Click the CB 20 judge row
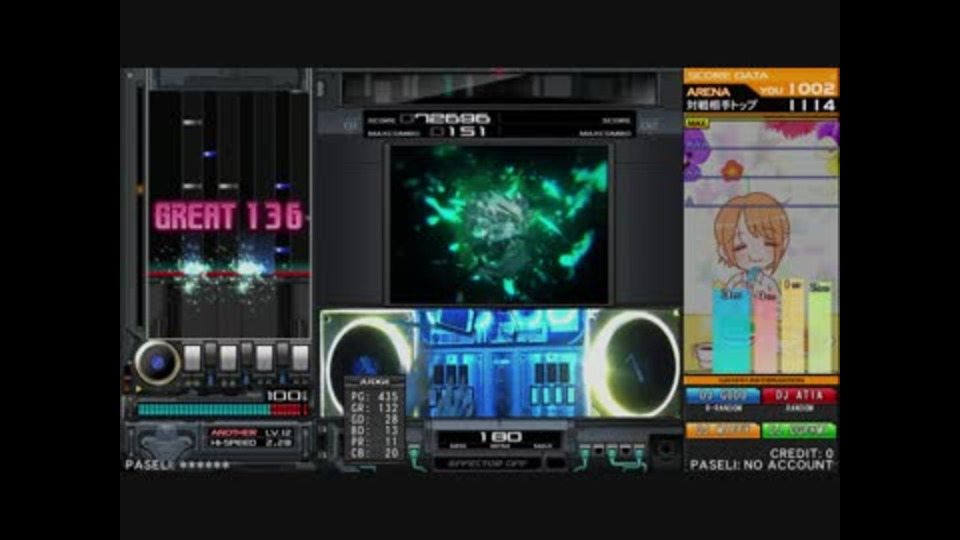The height and width of the screenshot is (540, 960). click(375, 453)
